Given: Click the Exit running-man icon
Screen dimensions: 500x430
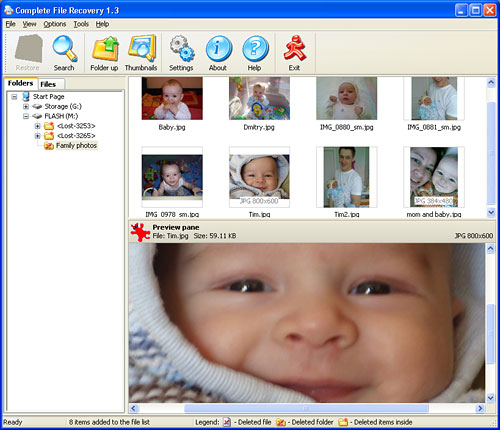Looking at the screenshot, I should point(295,49).
